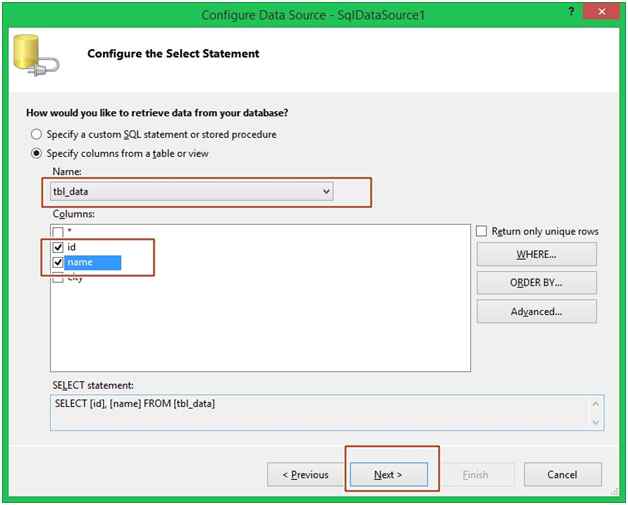Click the id column label

pos(71,247)
